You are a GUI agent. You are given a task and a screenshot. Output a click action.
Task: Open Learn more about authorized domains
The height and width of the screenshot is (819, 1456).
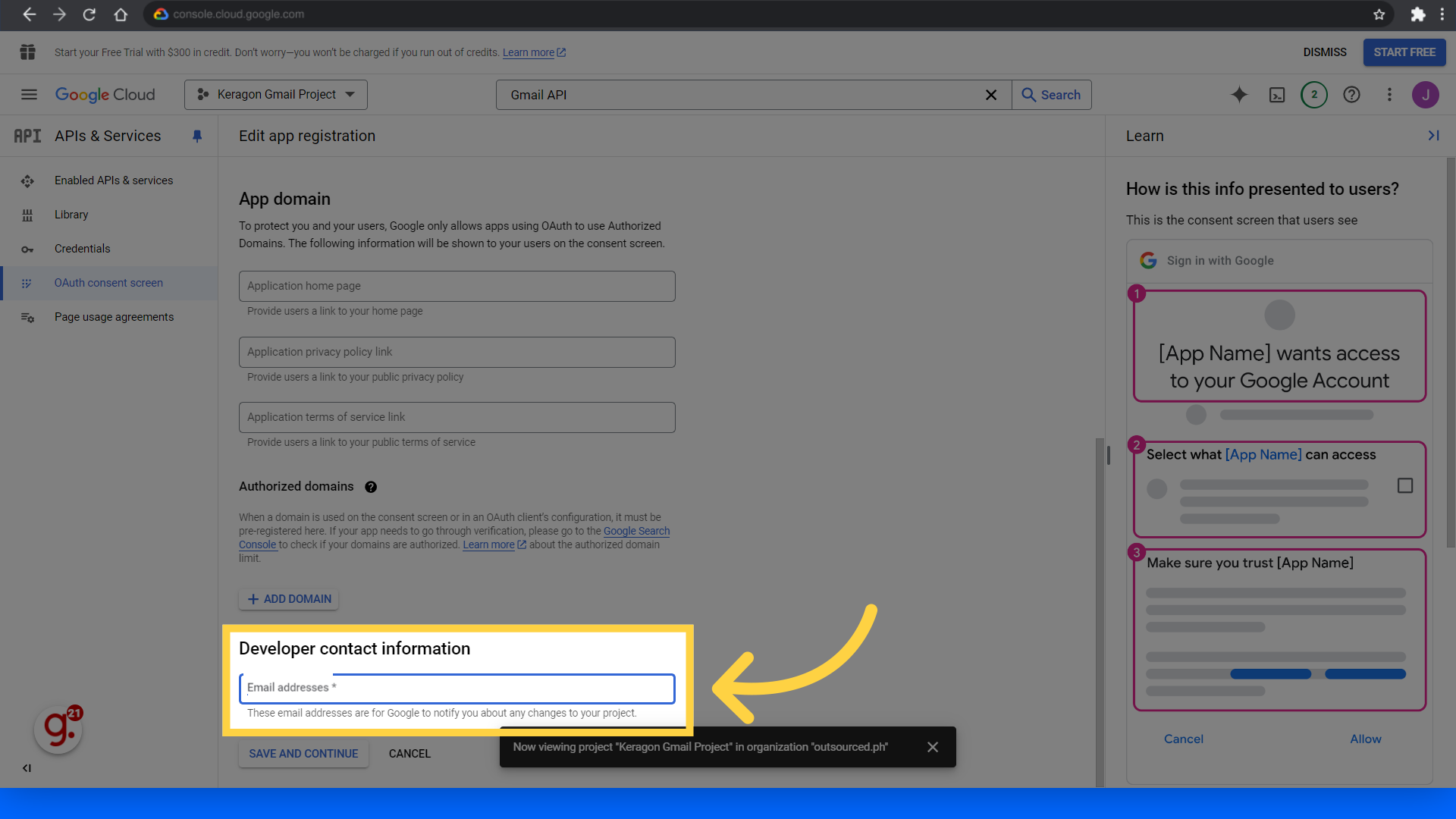[x=494, y=545]
